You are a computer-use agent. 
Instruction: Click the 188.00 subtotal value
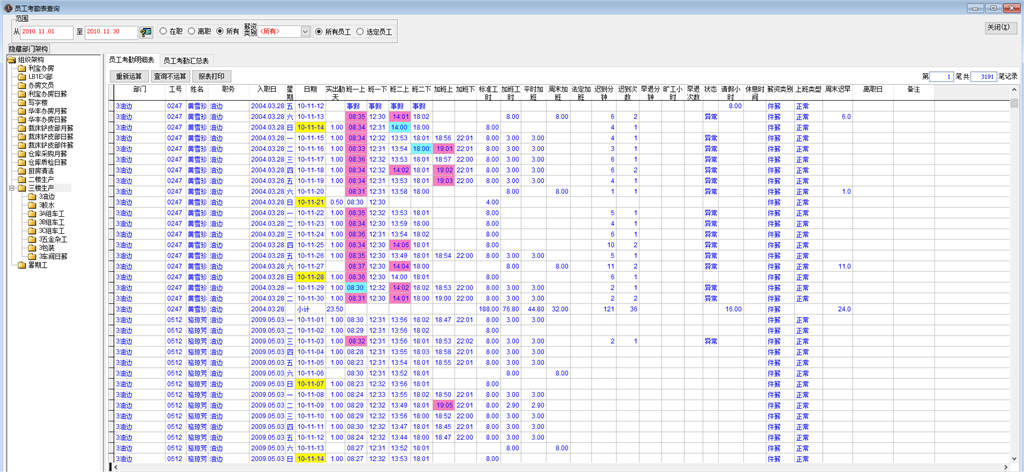click(488, 309)
